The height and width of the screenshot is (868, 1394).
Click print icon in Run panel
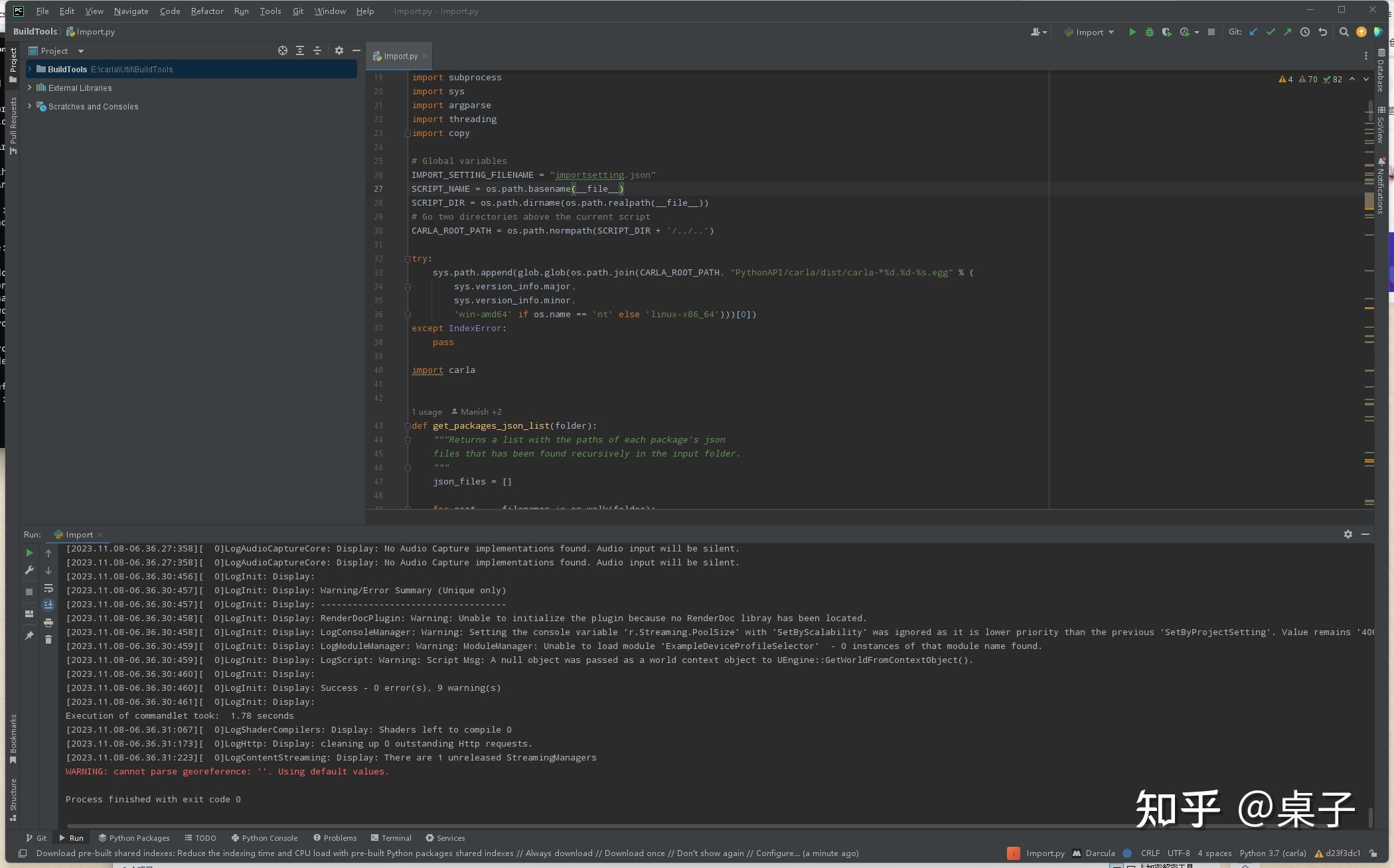[48, 622]
